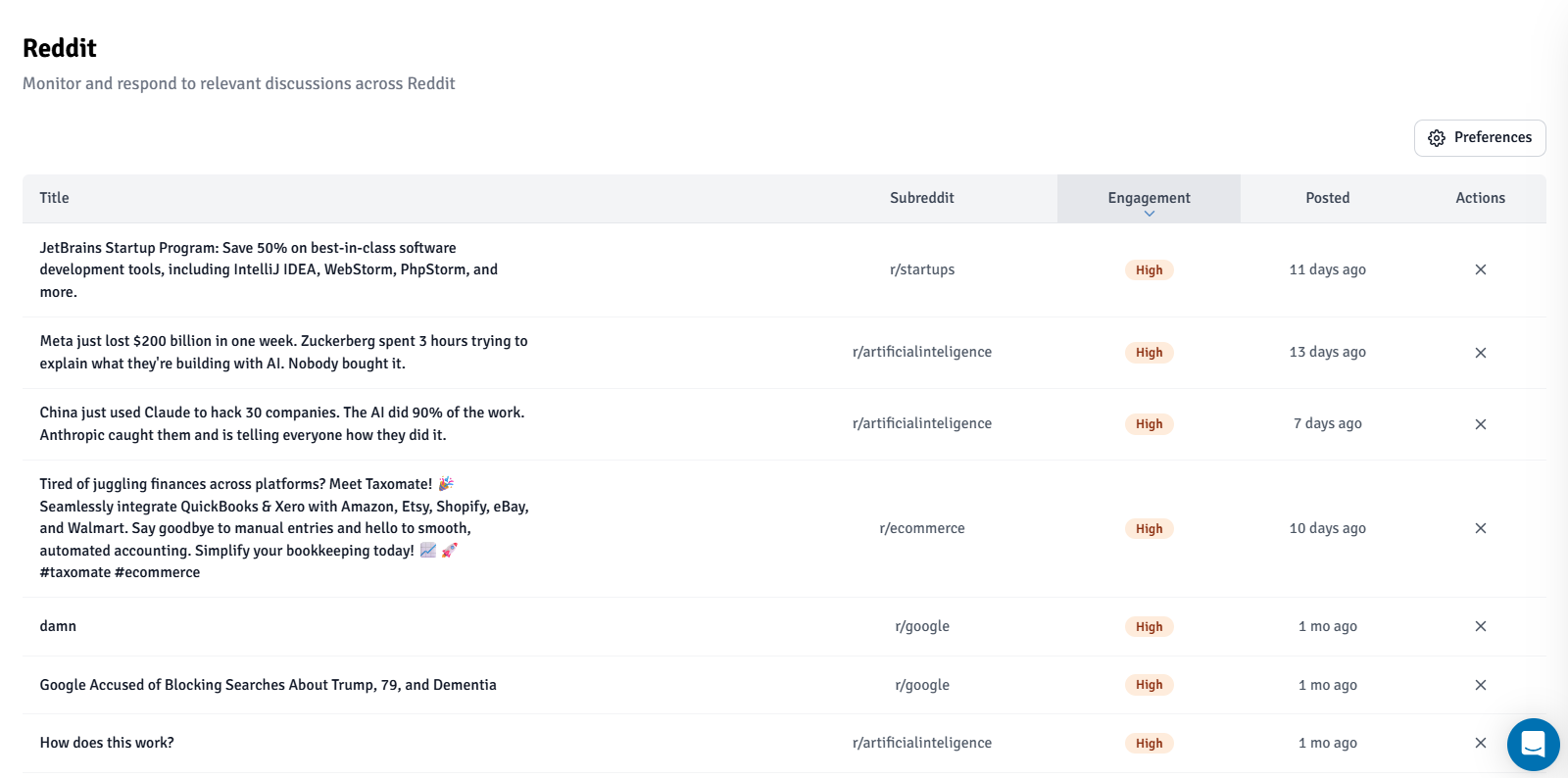Open r/ecommerce subreddit link
Viewport: 1568px width, 778px height.
pos(921,528)
